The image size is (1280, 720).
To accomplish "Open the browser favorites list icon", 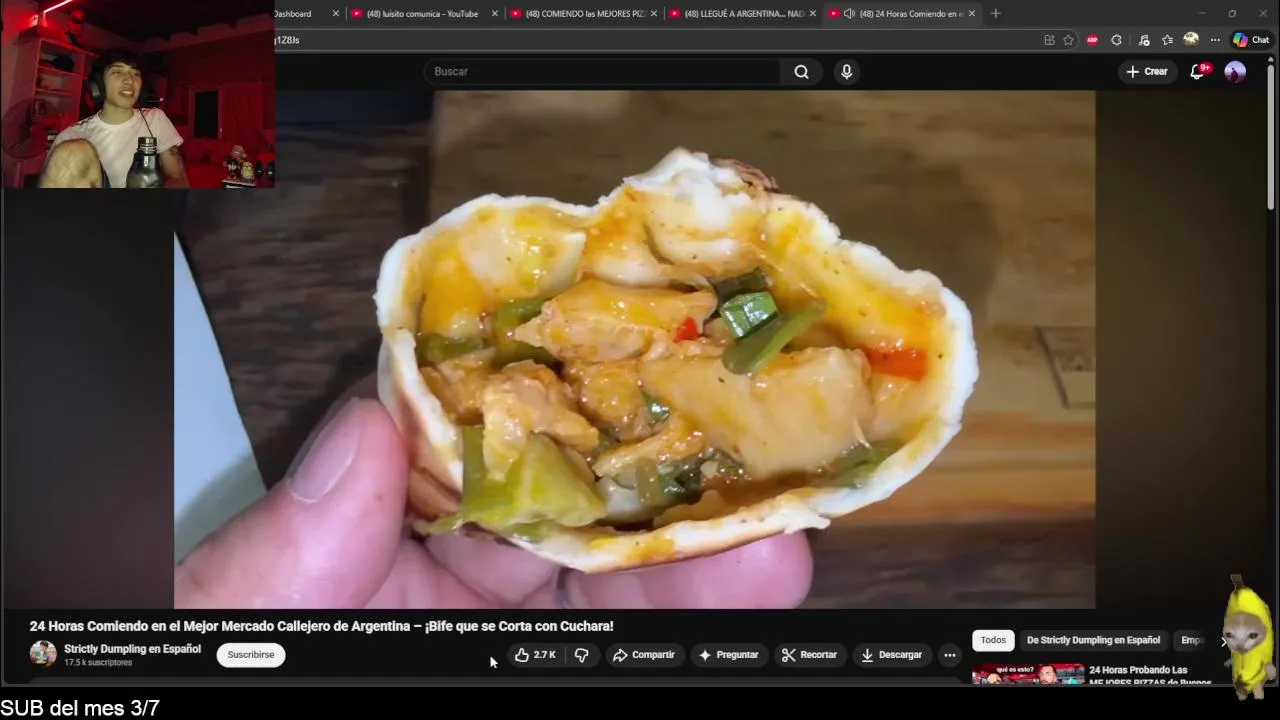I will click(1167, 40).
